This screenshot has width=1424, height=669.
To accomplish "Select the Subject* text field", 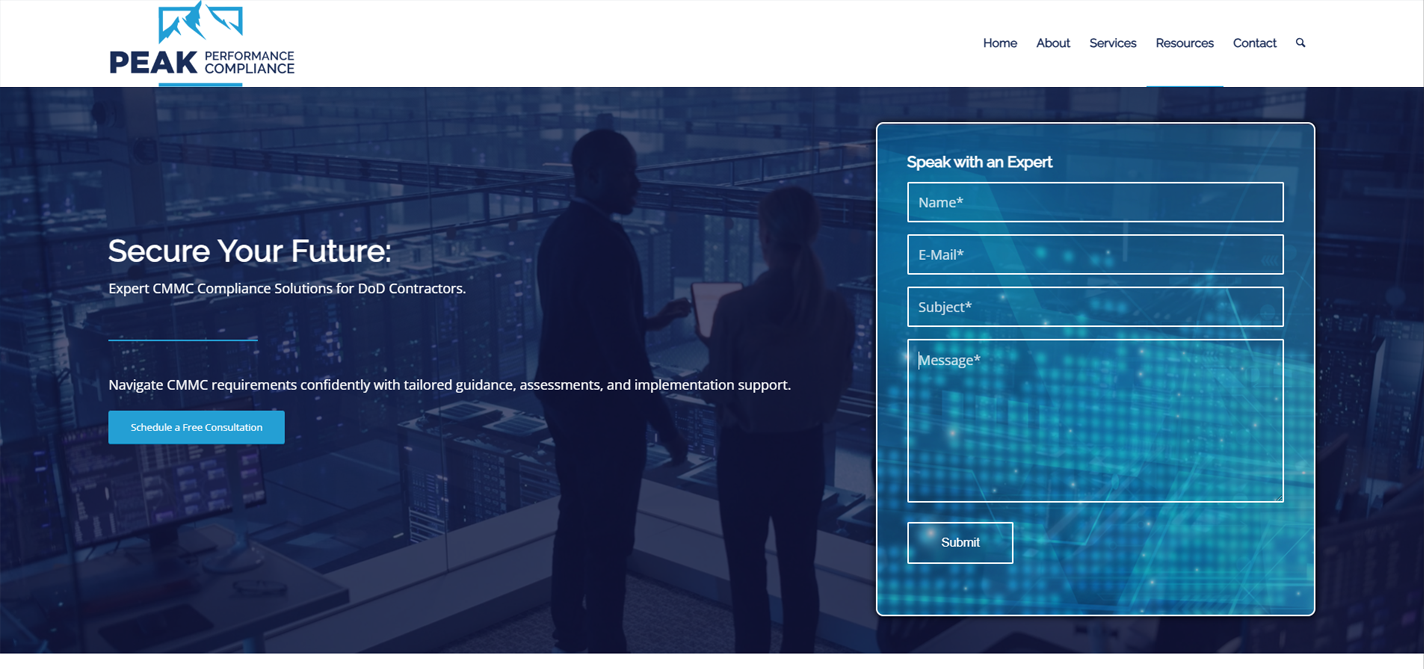I will coord(1095,307).
